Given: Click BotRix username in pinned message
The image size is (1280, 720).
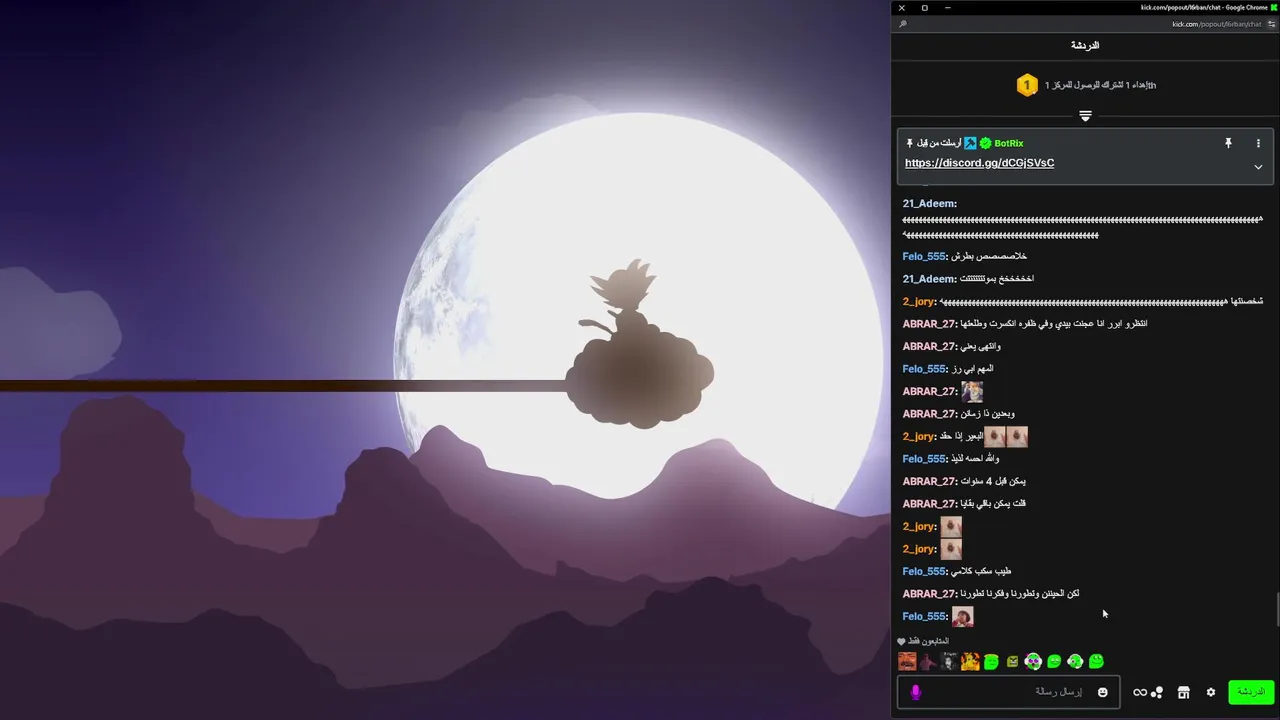Looking at the screenshot, I should (1008, 143).
